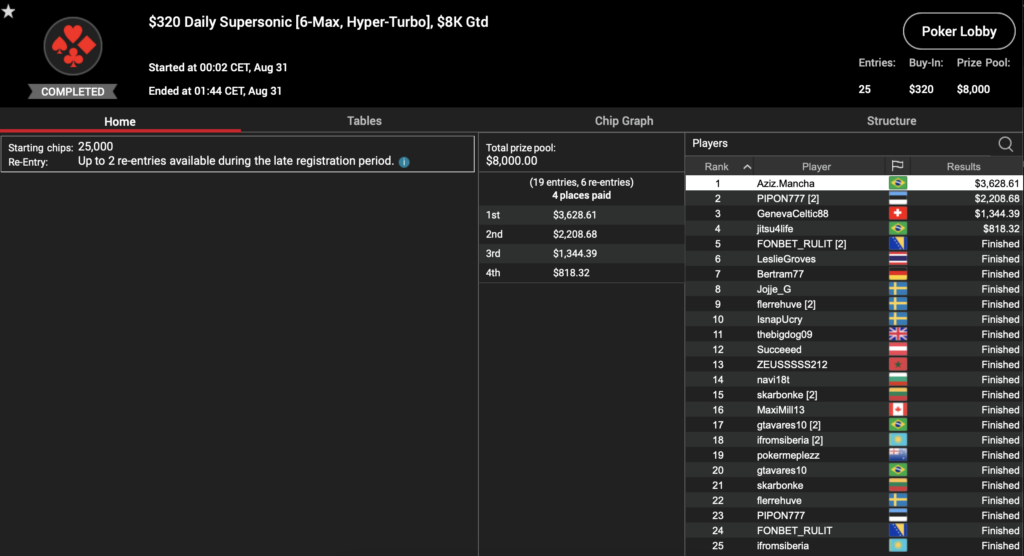Click the Poker Lobby button
Viewport: 1024px width, 556px height.
coord(958,32)
